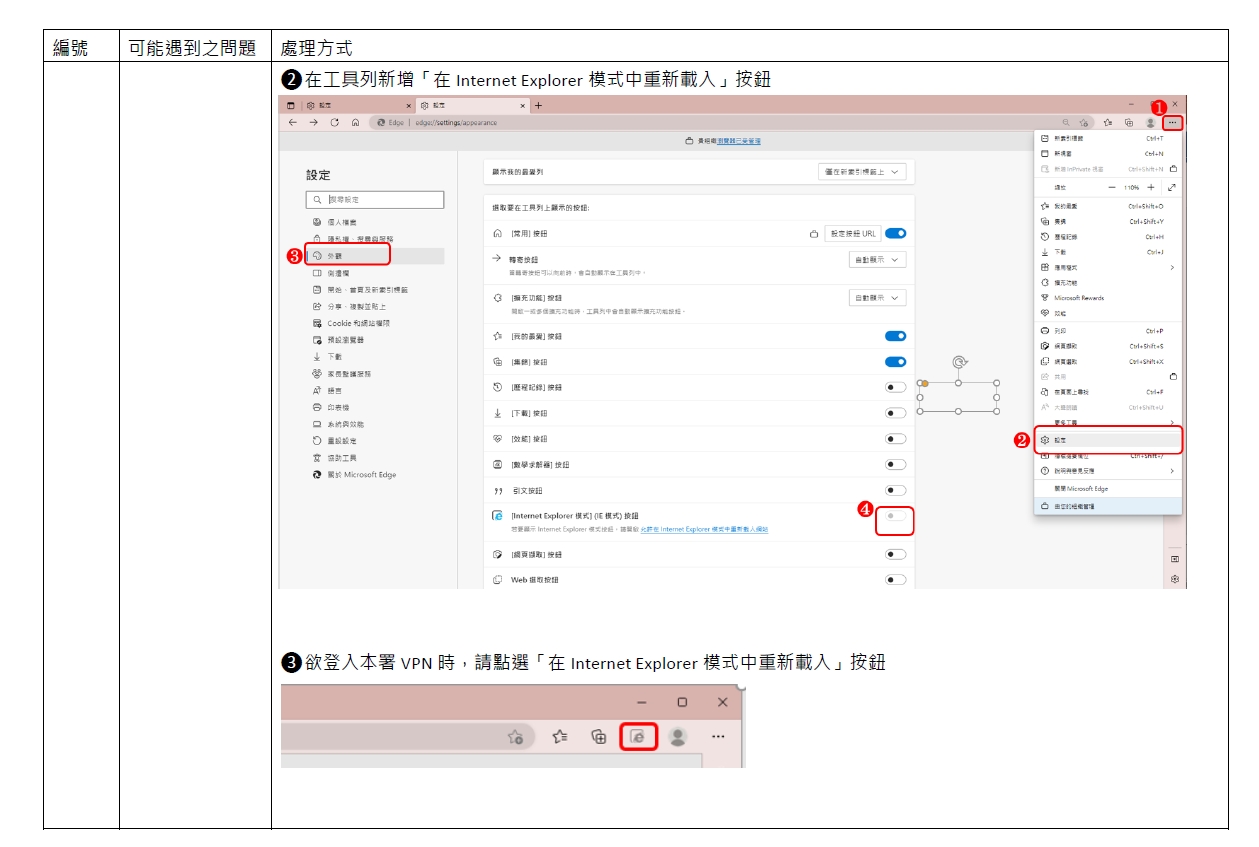Click the tab actions icon left of tabs
Screen dimensions: 1259x847
click(291, 105)
